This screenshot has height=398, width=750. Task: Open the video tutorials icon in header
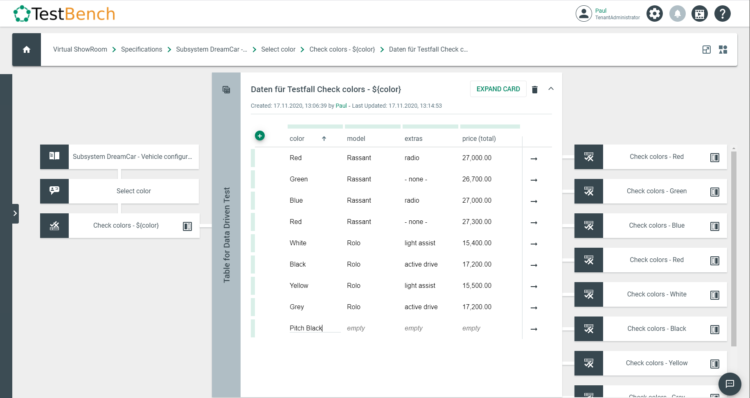pos(699,13)
